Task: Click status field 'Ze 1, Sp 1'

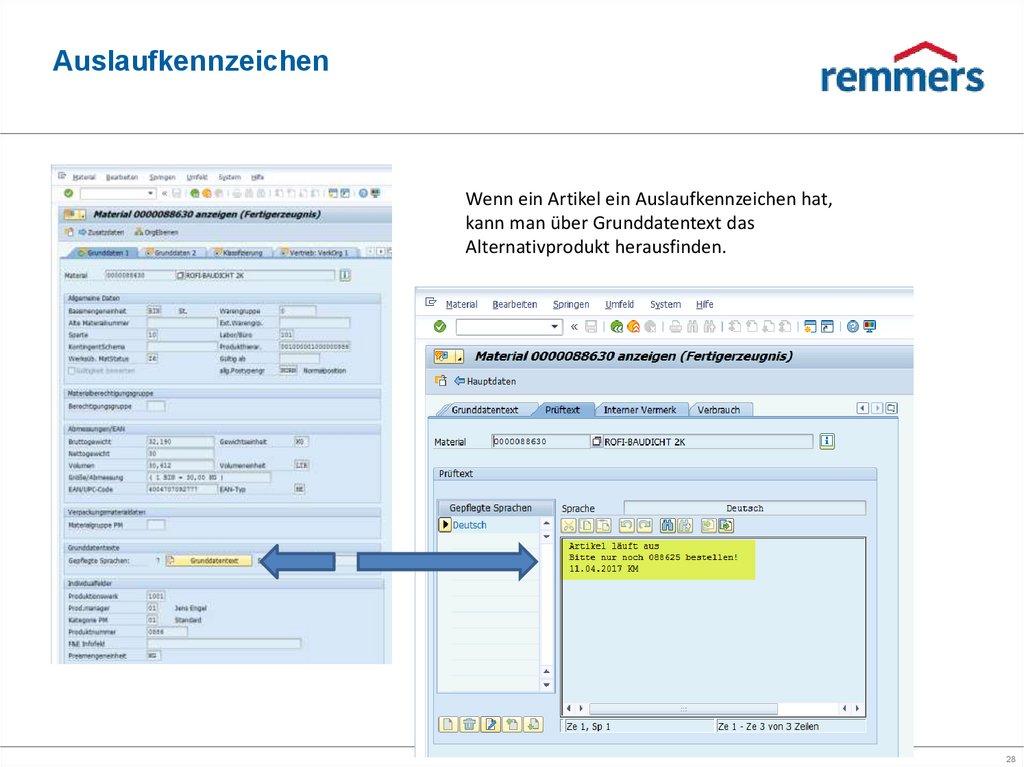Action: (638, 726)
